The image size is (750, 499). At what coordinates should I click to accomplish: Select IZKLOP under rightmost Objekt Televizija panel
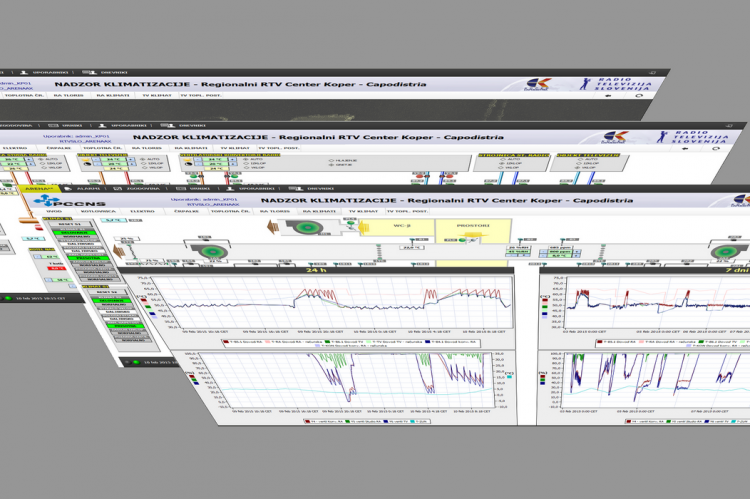point(579,163)
